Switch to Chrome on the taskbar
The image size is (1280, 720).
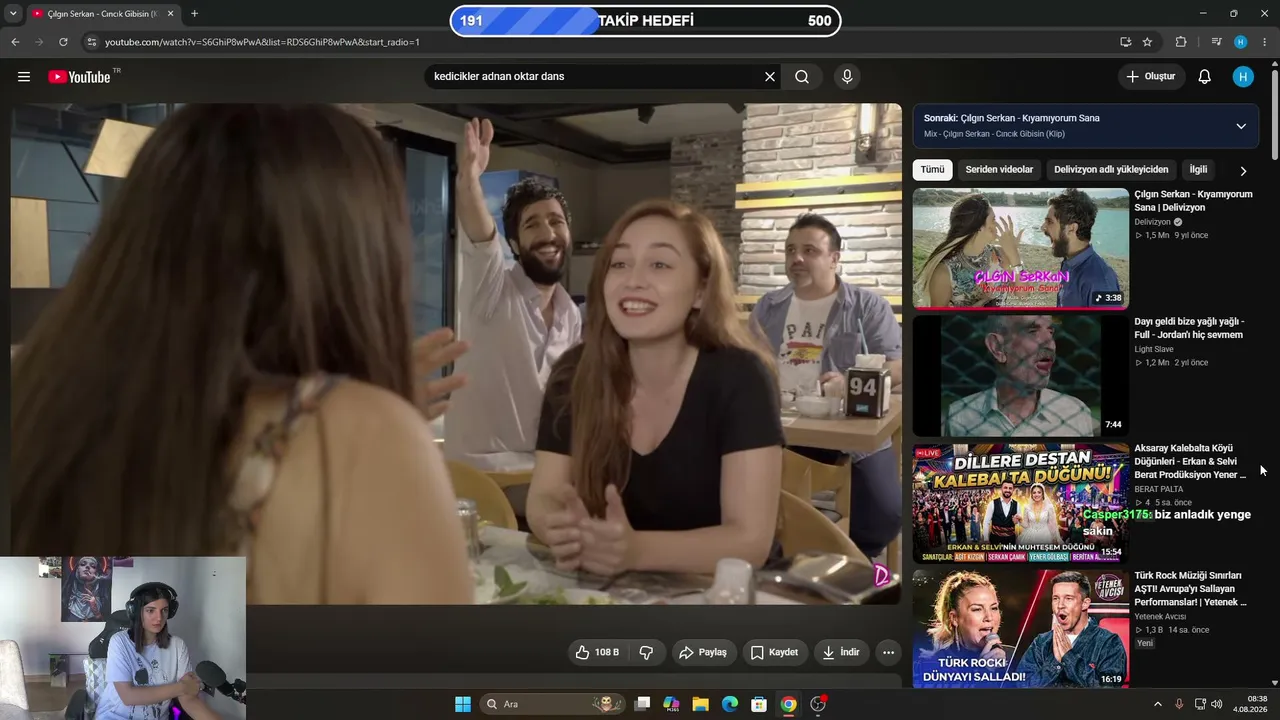point(789,704)
